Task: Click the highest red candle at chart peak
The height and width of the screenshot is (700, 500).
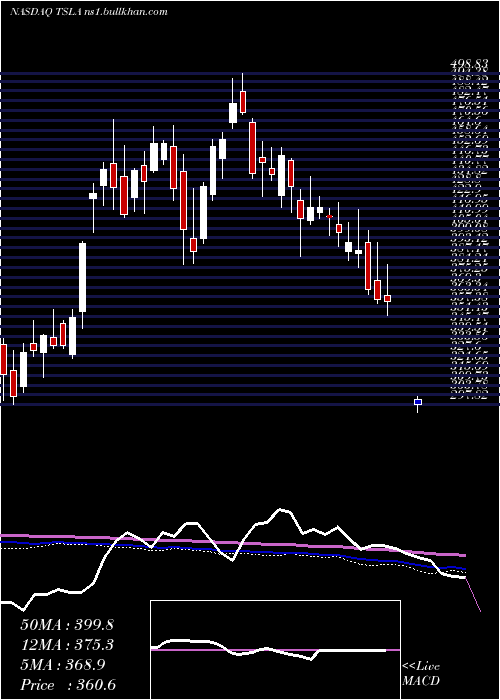Action: point(243,101)
